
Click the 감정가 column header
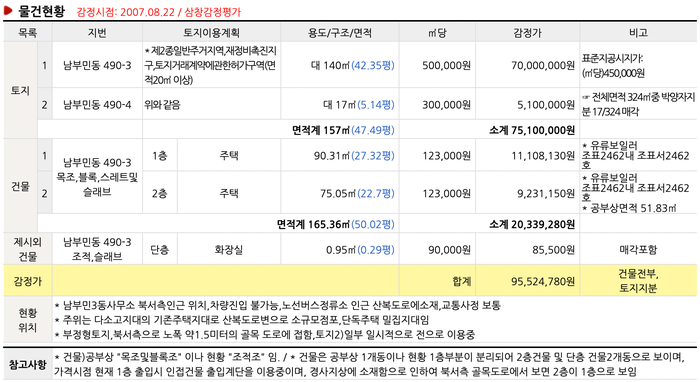[x=527, y=33]
